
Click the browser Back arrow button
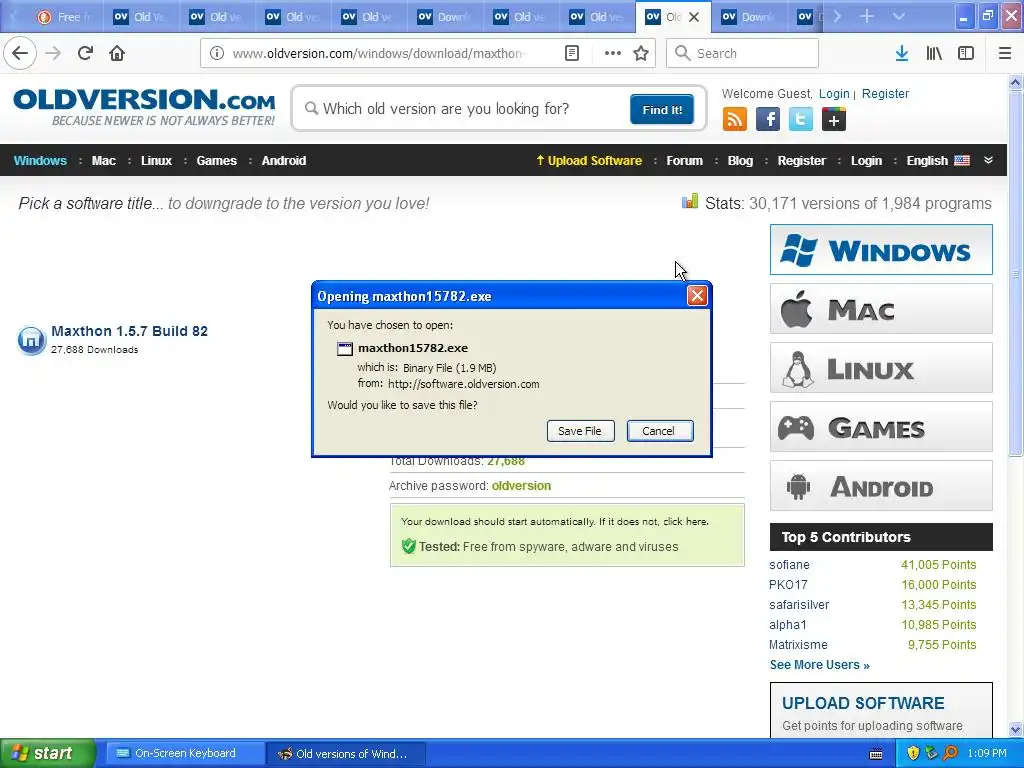coord(20,53)
